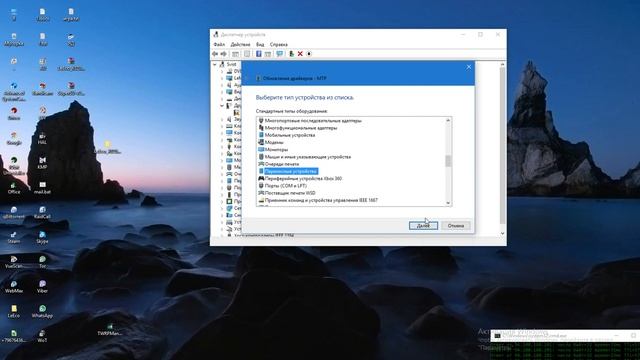Select Порты (COM и LPT)
640x360 pixels.
click(286, 186)
